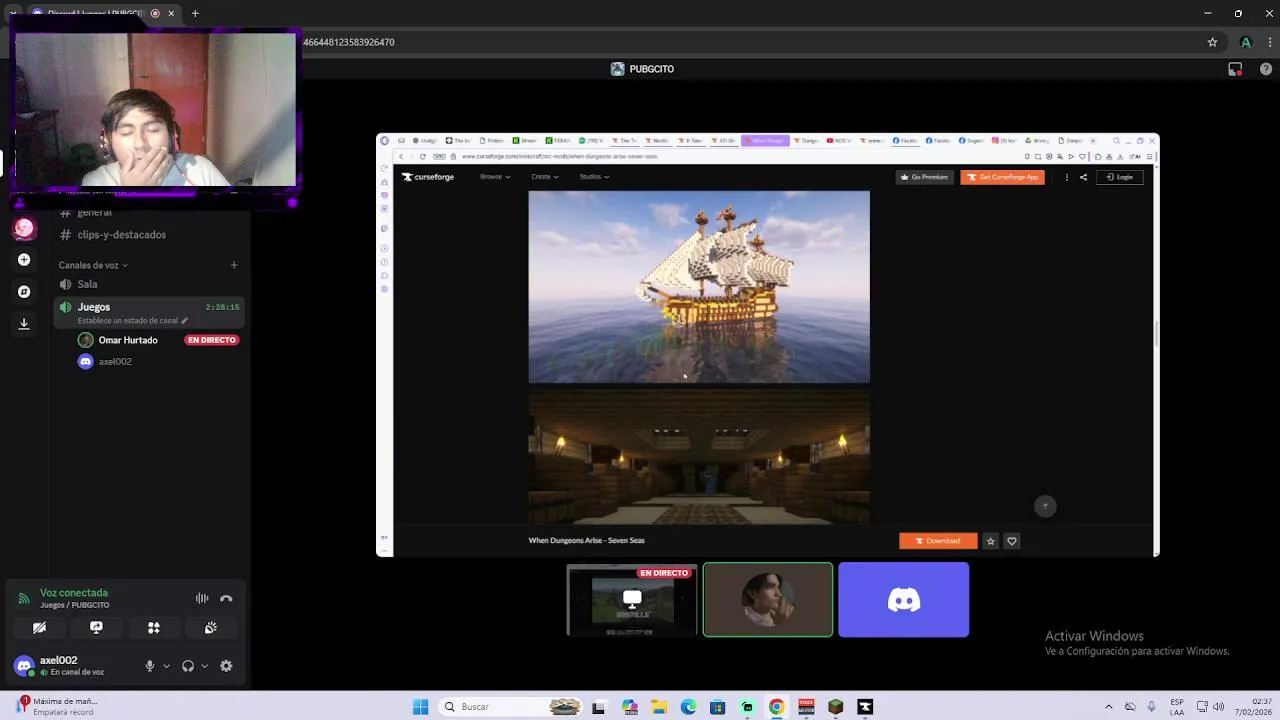The height and width of the screenshot is (720, 1280).
Task: Open the general text channel
Action: (x=95, y=212)
